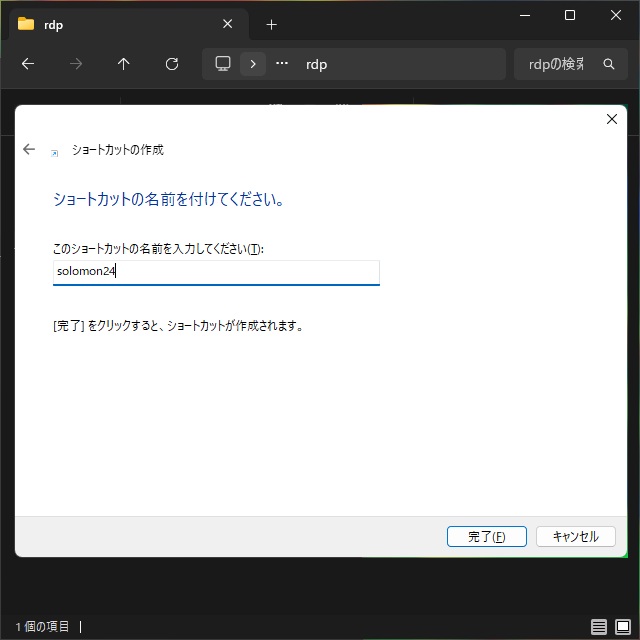
Task: Refresh the rdp folder view
Action: pyautogui.click(x=172, y=64)
